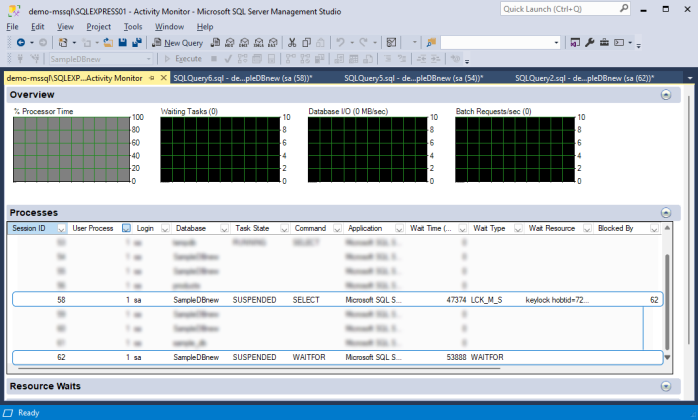The width and height of the screenshot is (698, 420).
Task: Open the Session ID column filter dropdown
Action: click(x=60, y=228)
